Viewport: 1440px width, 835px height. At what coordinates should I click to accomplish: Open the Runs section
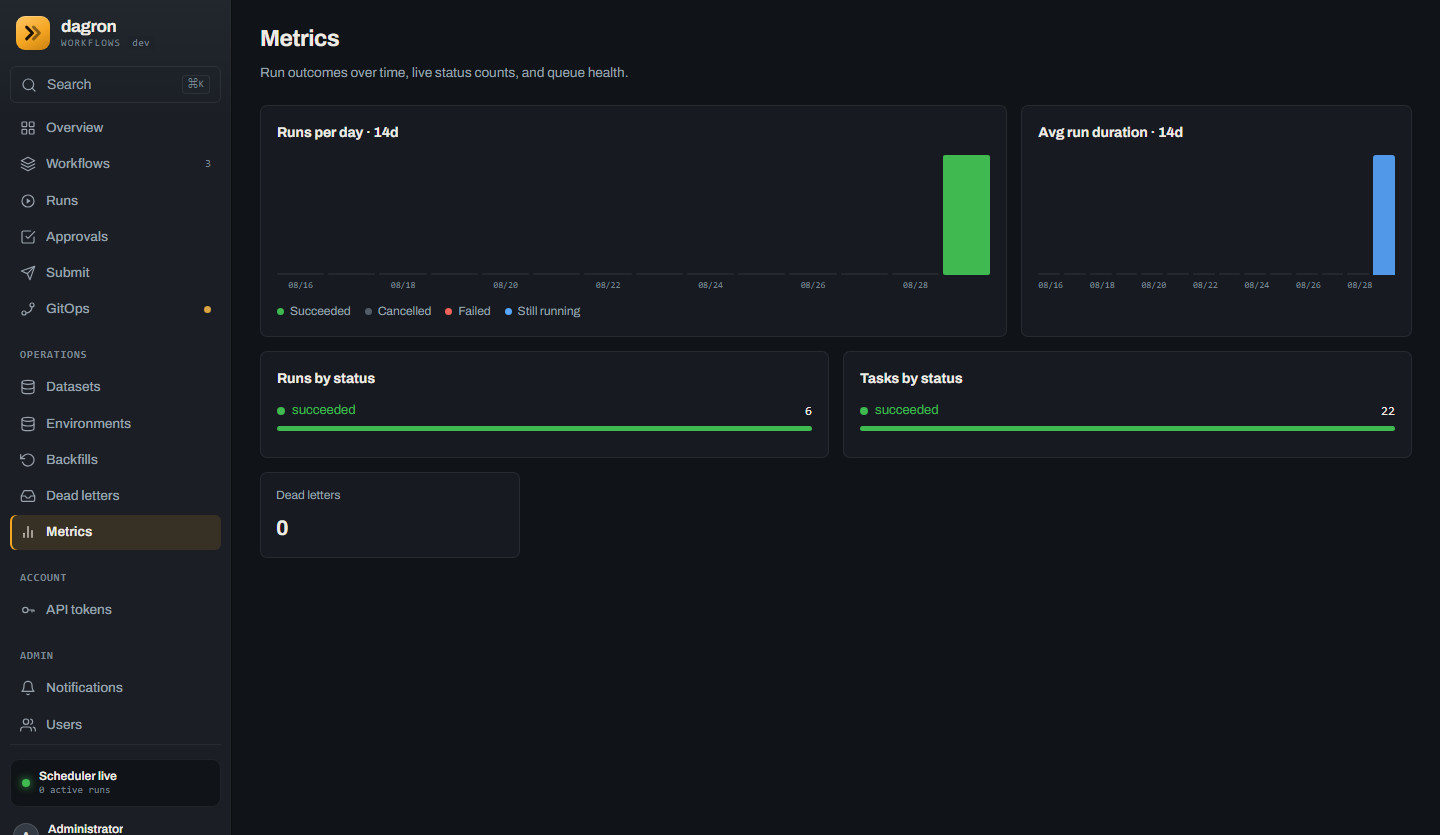(115, 201)
